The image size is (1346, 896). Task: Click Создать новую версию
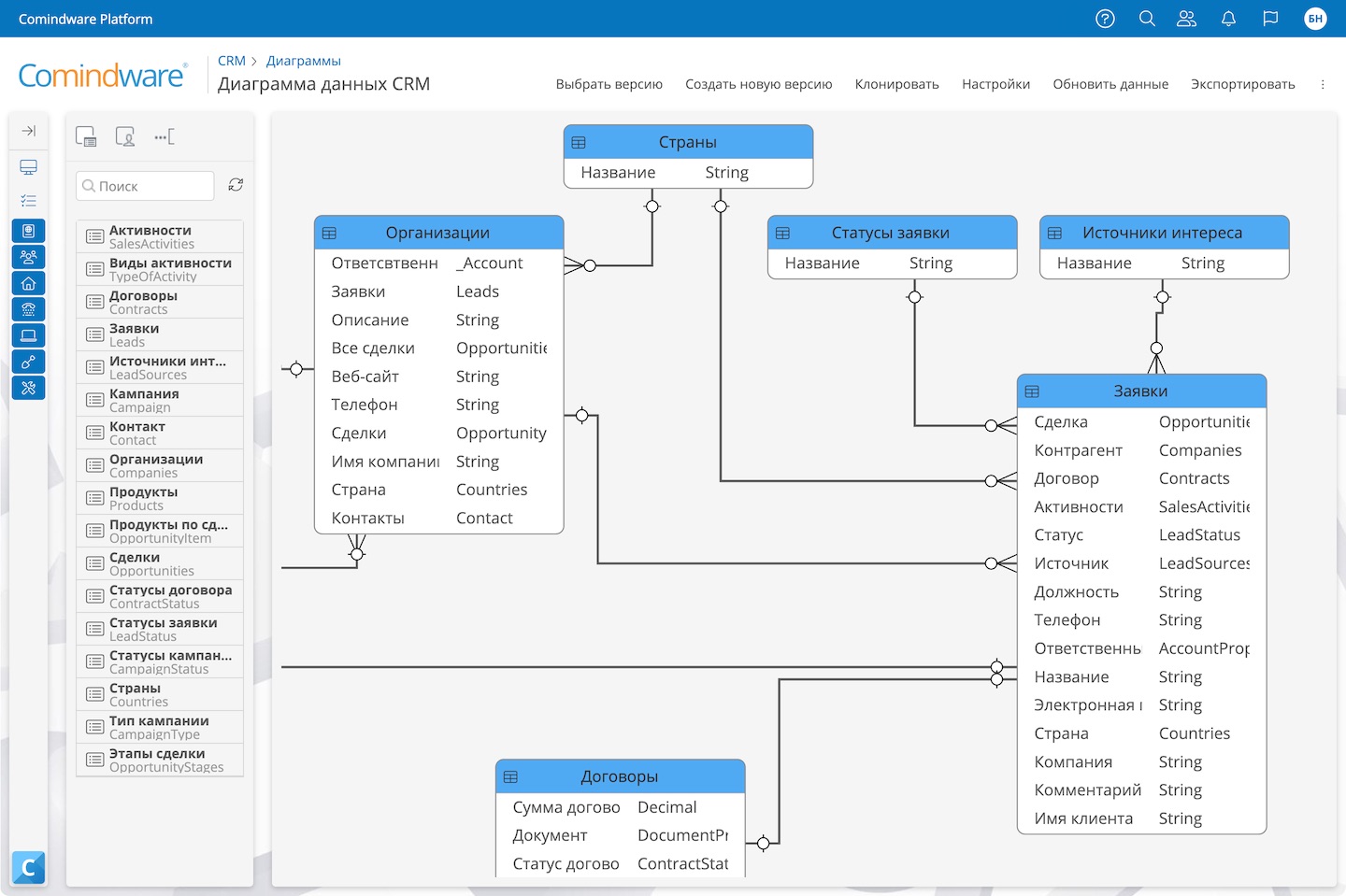pos(759,84)
